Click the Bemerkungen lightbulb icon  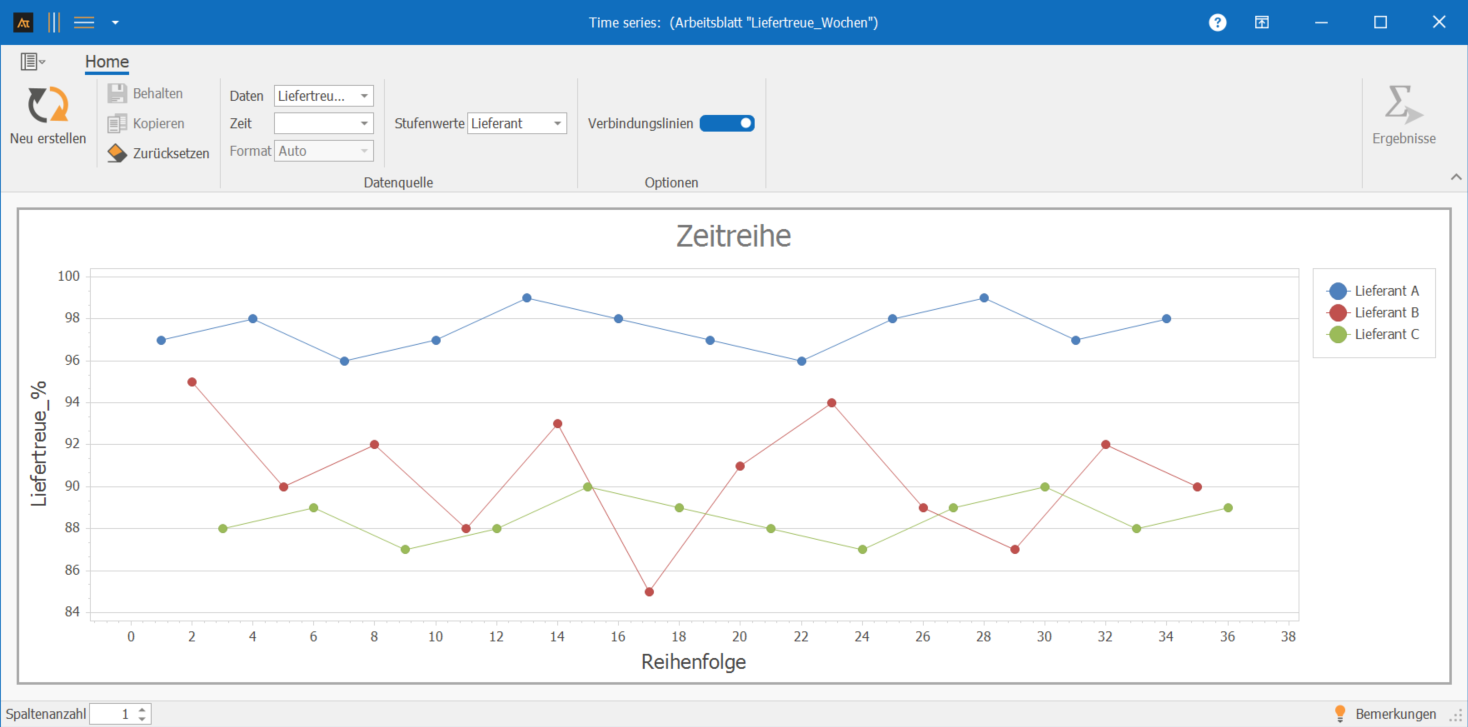[1340, 713]
